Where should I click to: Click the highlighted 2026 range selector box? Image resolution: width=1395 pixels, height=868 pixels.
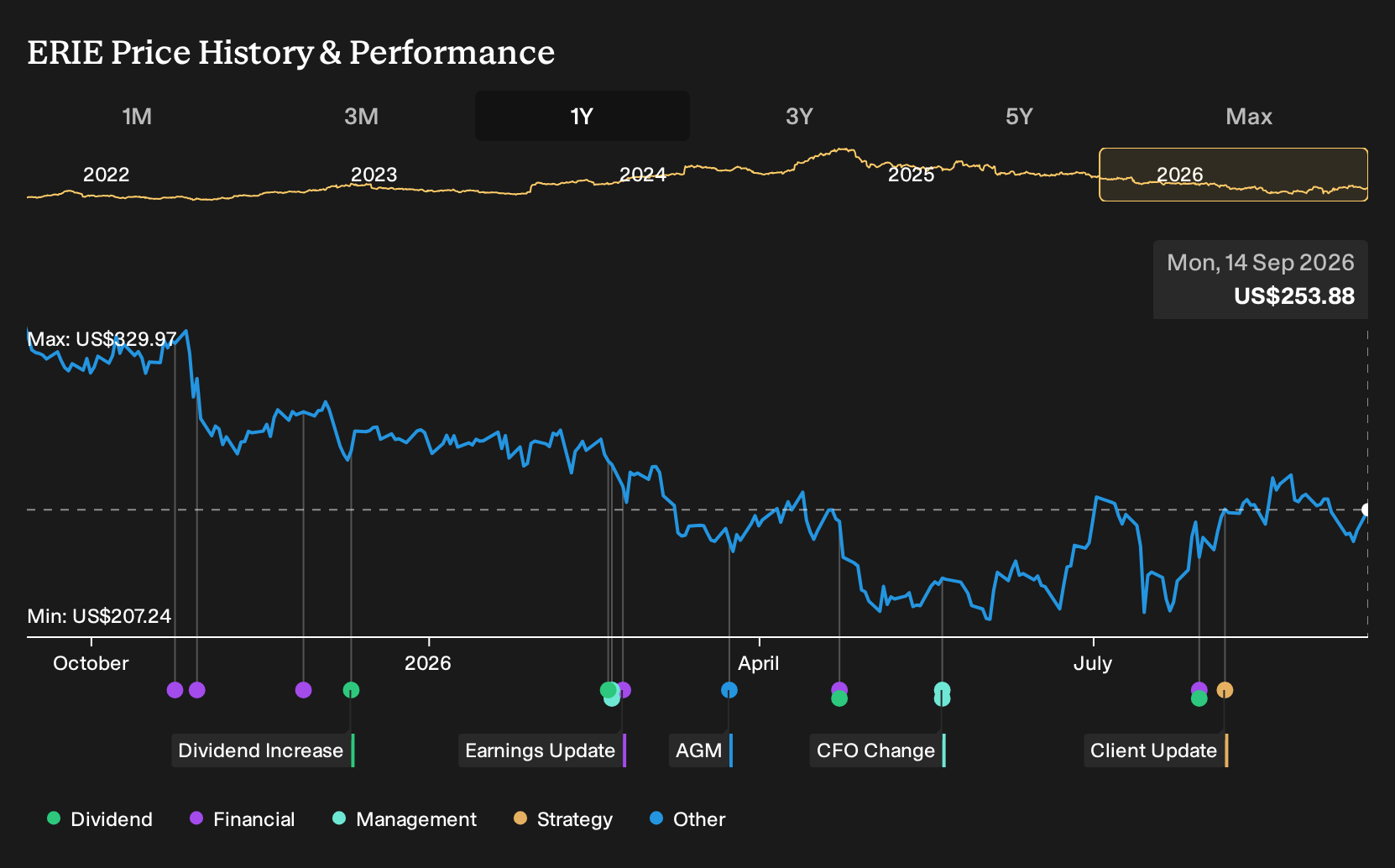[x=1234, y=175]
